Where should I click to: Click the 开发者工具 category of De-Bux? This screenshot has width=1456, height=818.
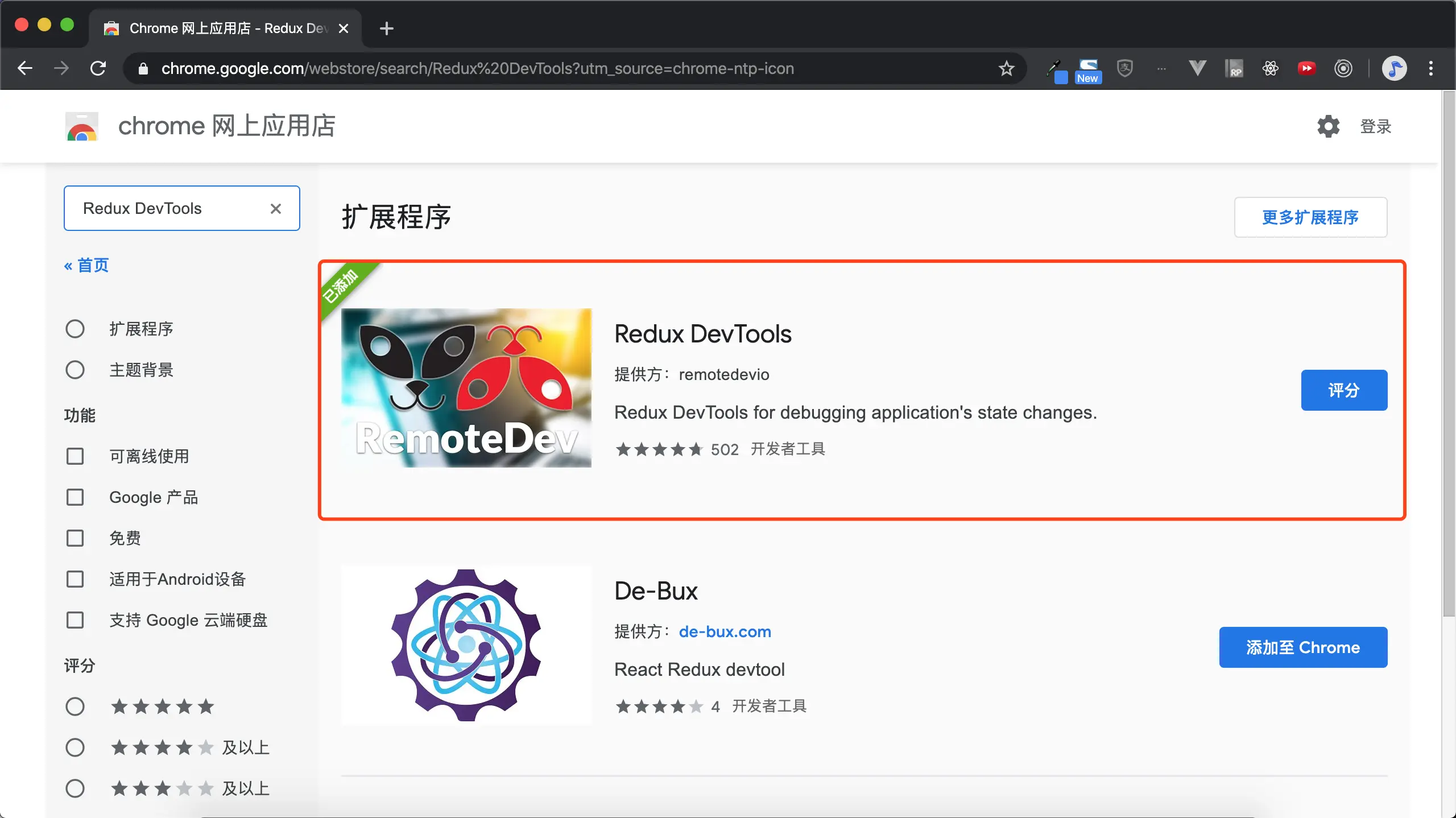[x=769, y=706]
